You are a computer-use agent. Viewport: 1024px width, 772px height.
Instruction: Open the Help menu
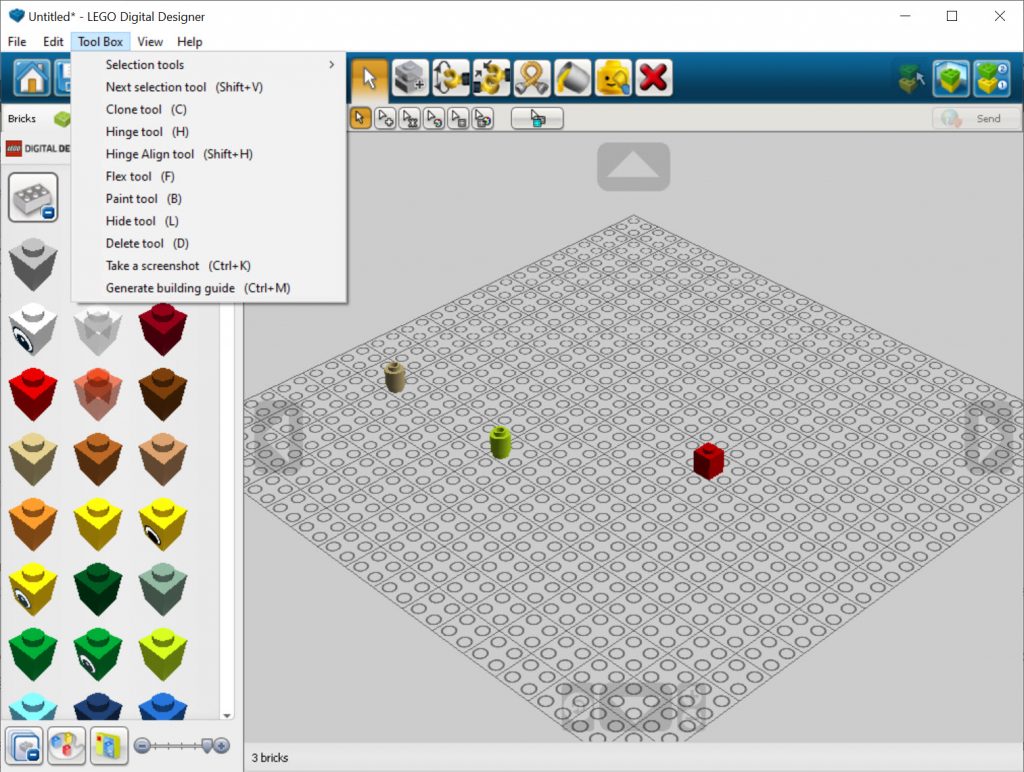pyautogui.click(x=189, y=42)
